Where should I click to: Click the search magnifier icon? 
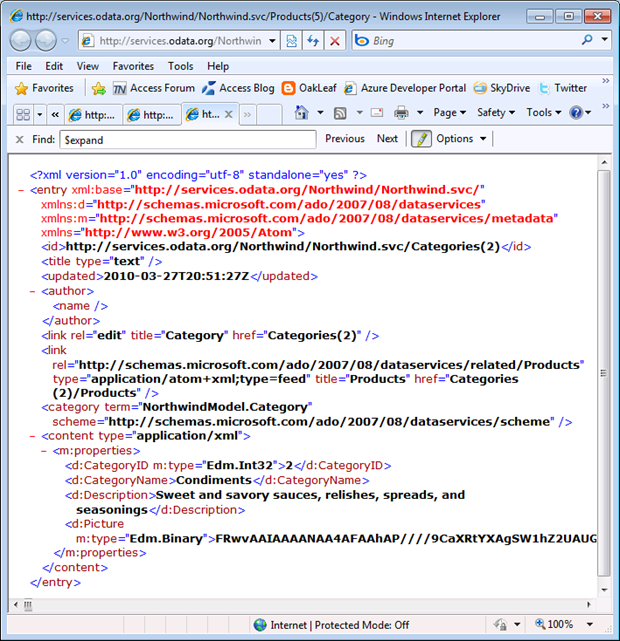(587, 40)
